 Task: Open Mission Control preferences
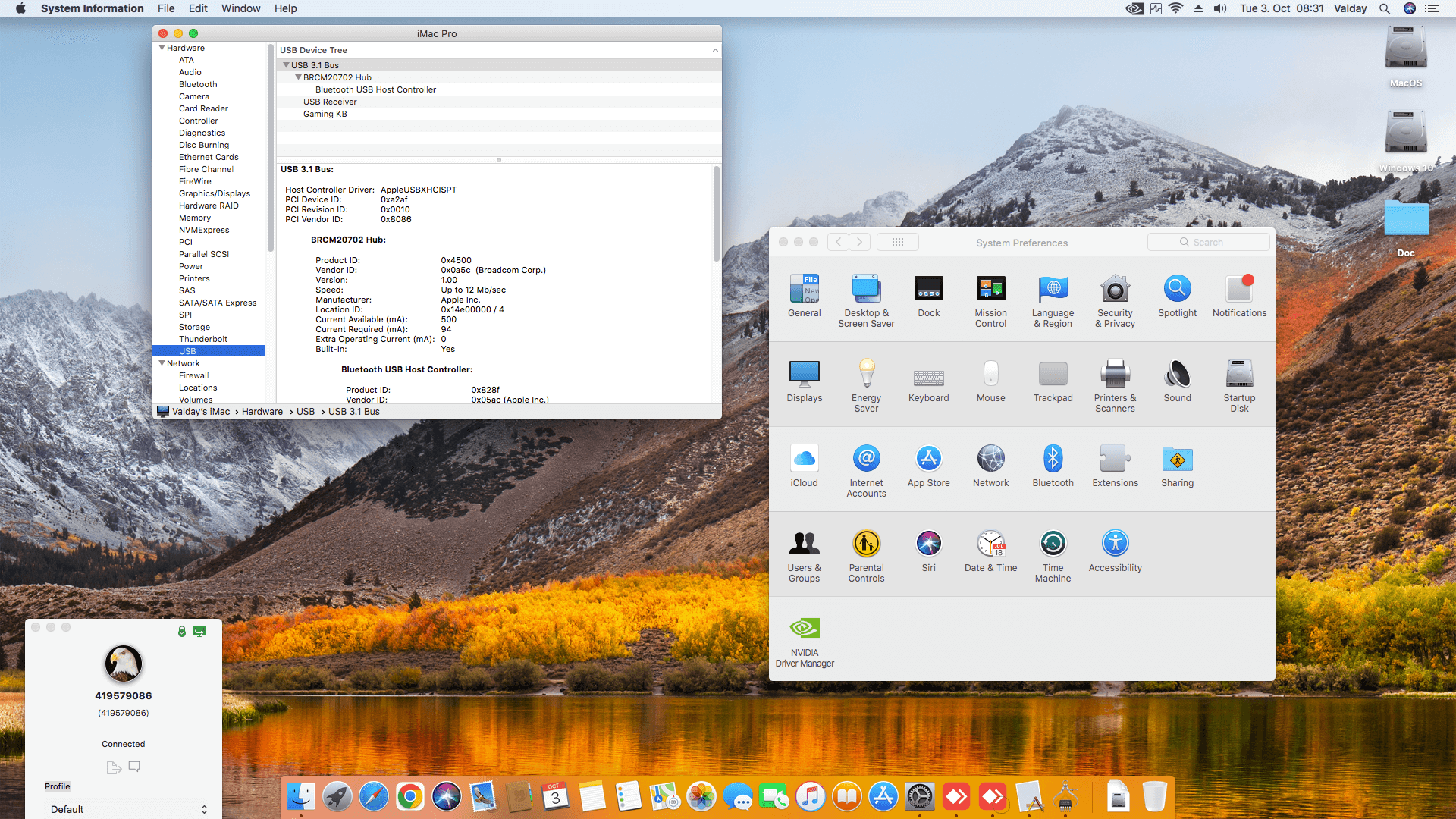990,301
